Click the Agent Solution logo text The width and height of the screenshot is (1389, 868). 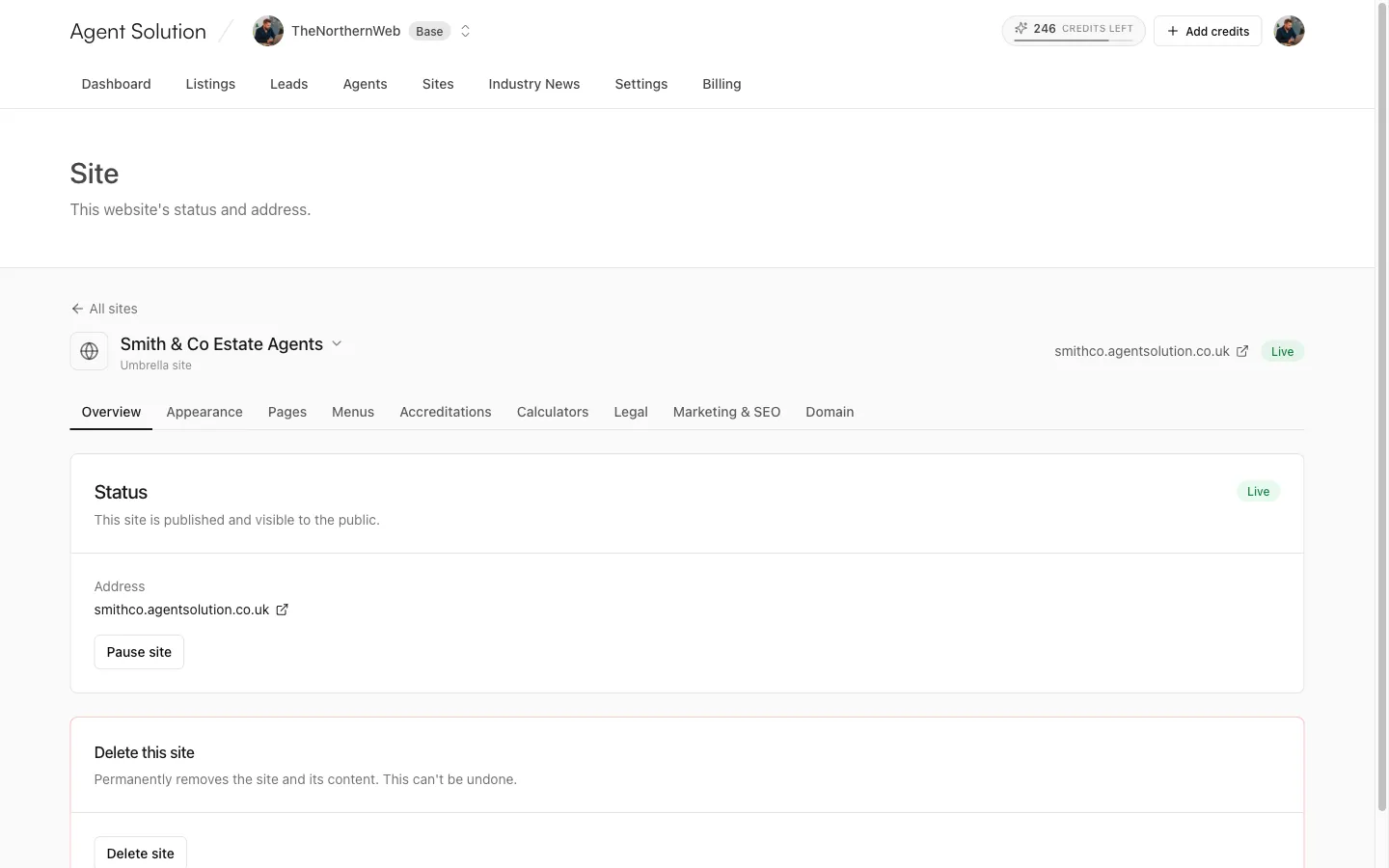(138, 31)
